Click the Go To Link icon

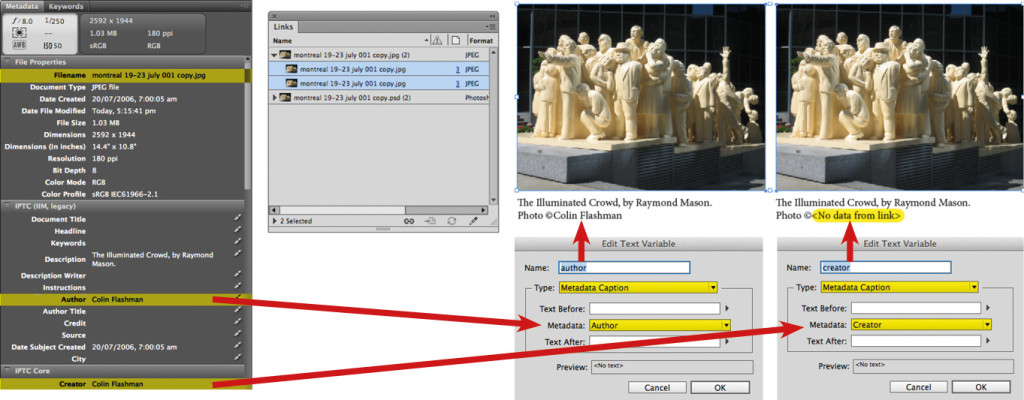(431, 222)
